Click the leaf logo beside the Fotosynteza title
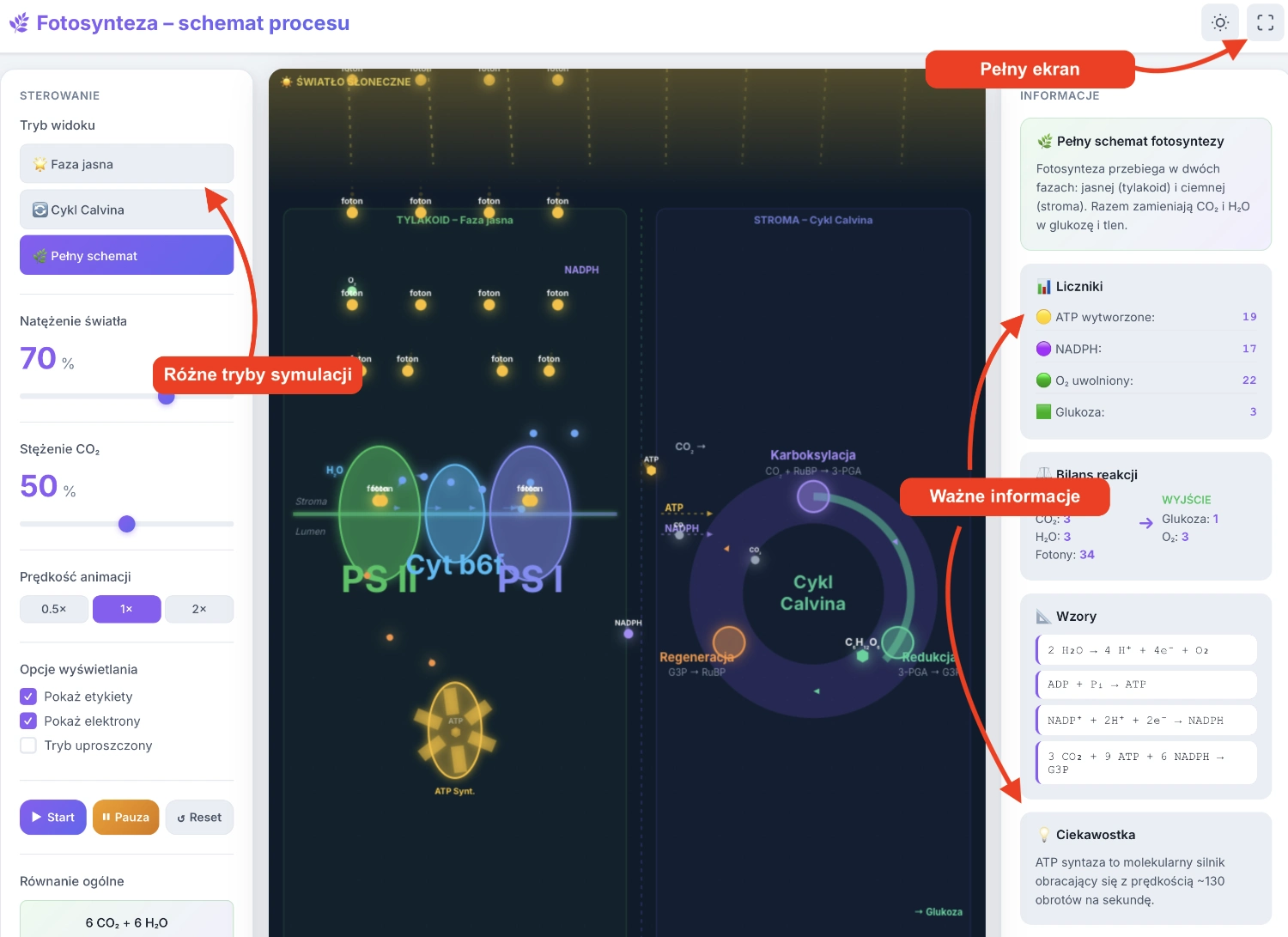This screenshot has height=937, width=1288. click(19, 23)
